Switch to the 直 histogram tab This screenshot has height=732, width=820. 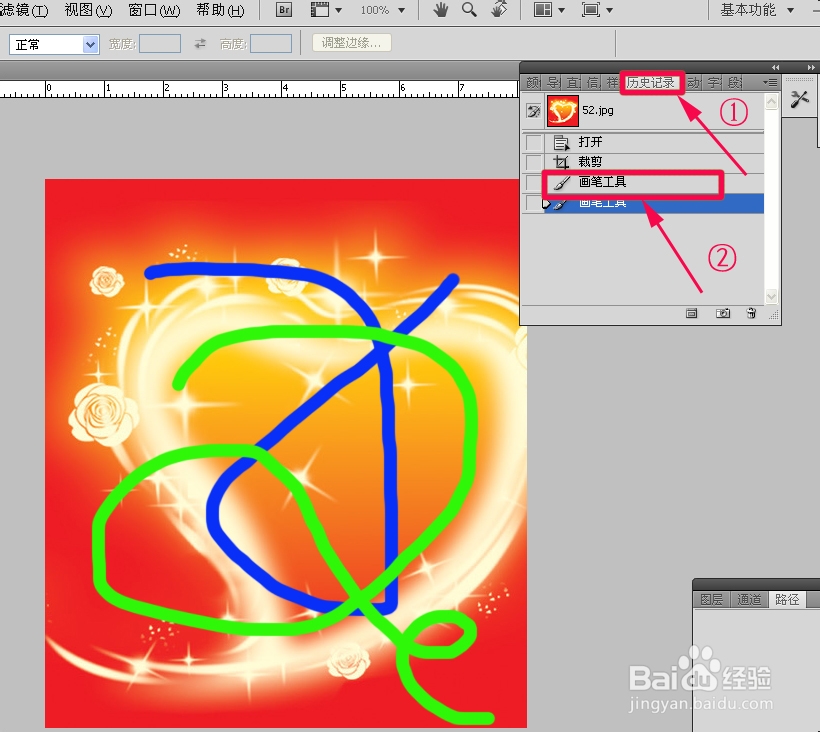point(573,83)
